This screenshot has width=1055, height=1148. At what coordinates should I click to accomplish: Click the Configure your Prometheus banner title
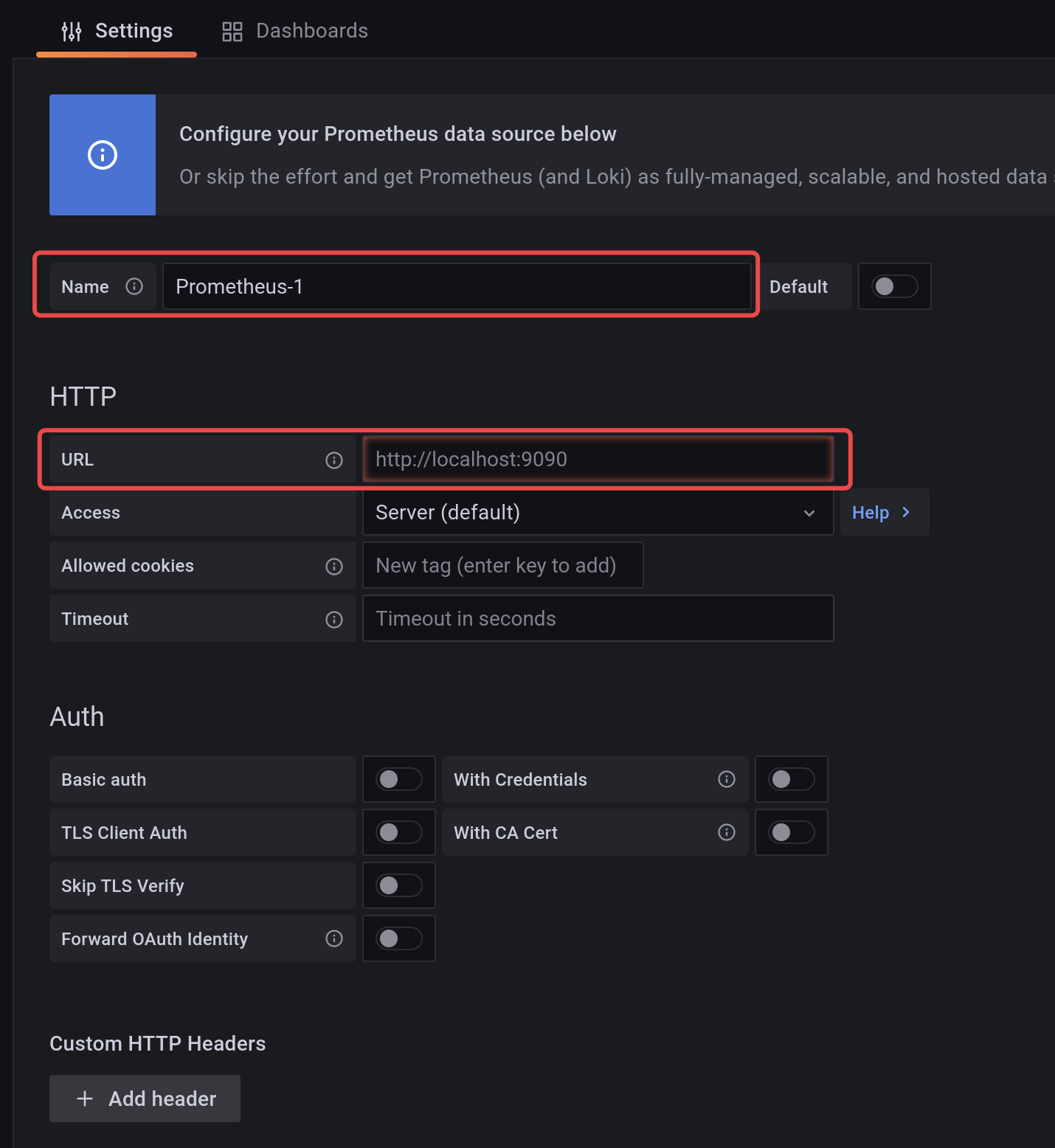398,134
